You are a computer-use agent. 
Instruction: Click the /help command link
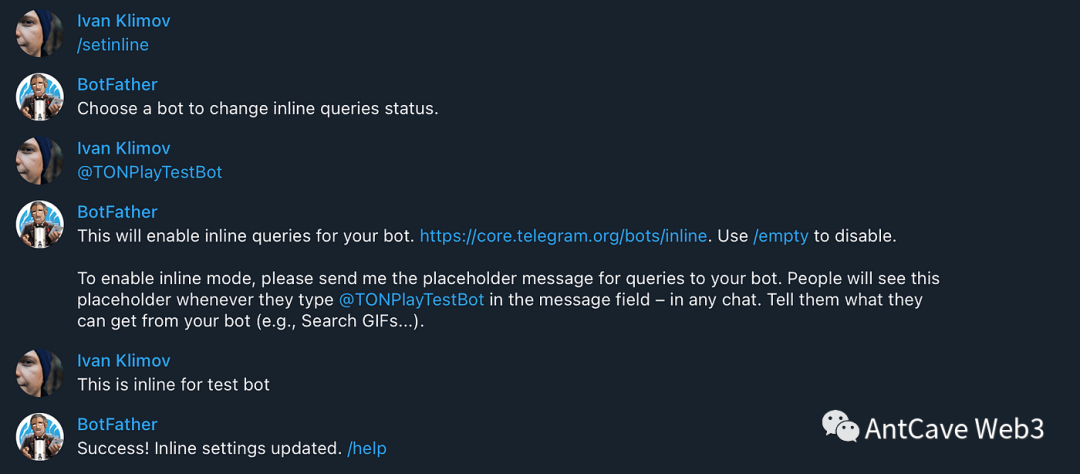pos(366,448)
